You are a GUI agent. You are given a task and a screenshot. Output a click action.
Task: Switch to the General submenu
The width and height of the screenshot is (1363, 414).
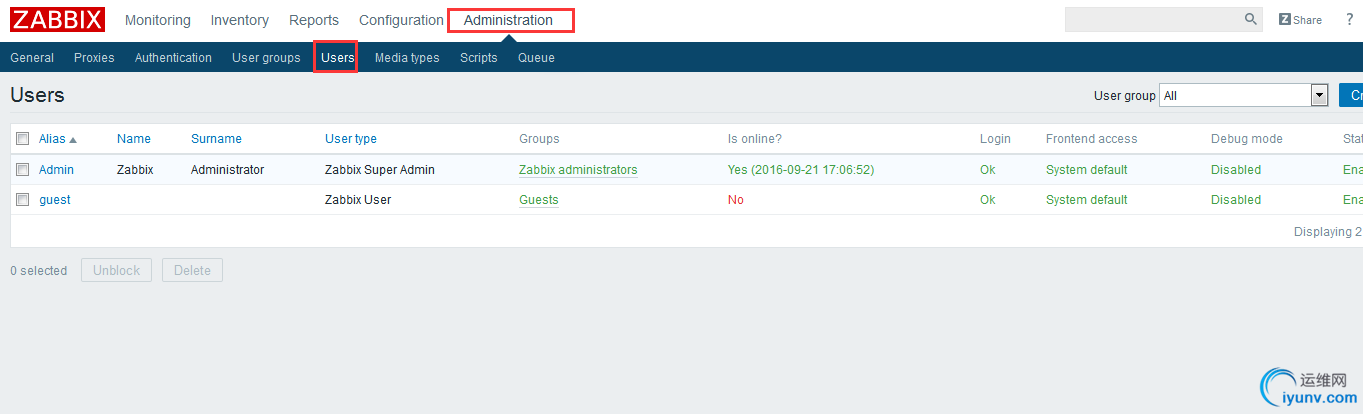32,58
